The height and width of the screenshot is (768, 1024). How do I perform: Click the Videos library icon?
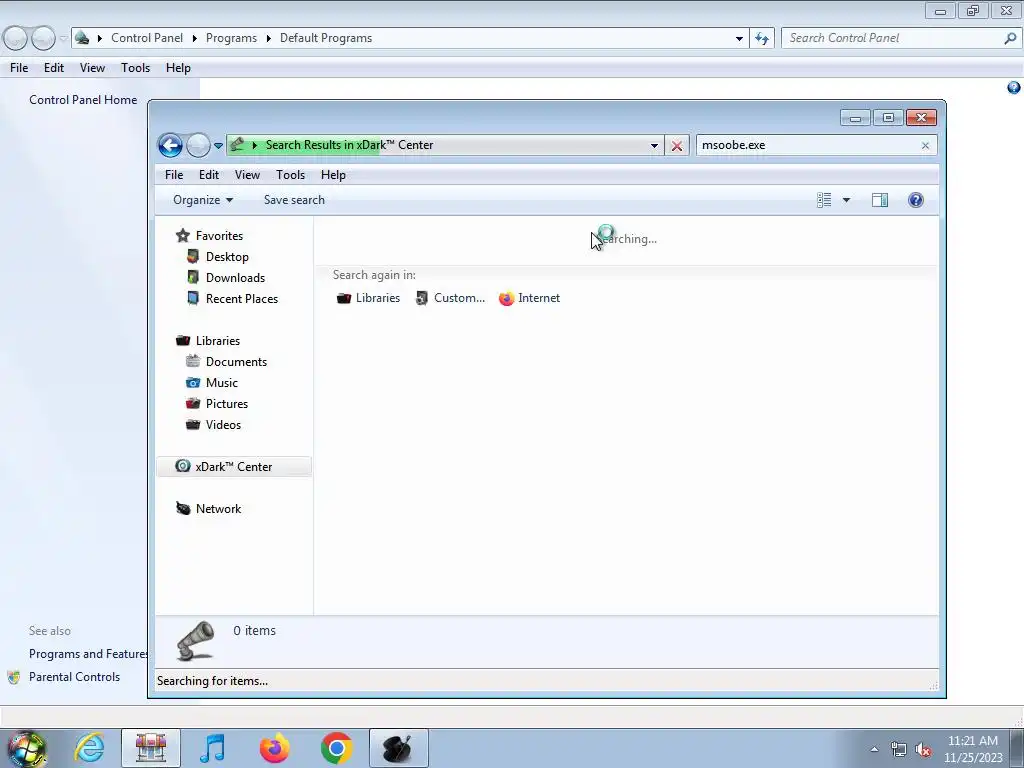pos(193,424)
